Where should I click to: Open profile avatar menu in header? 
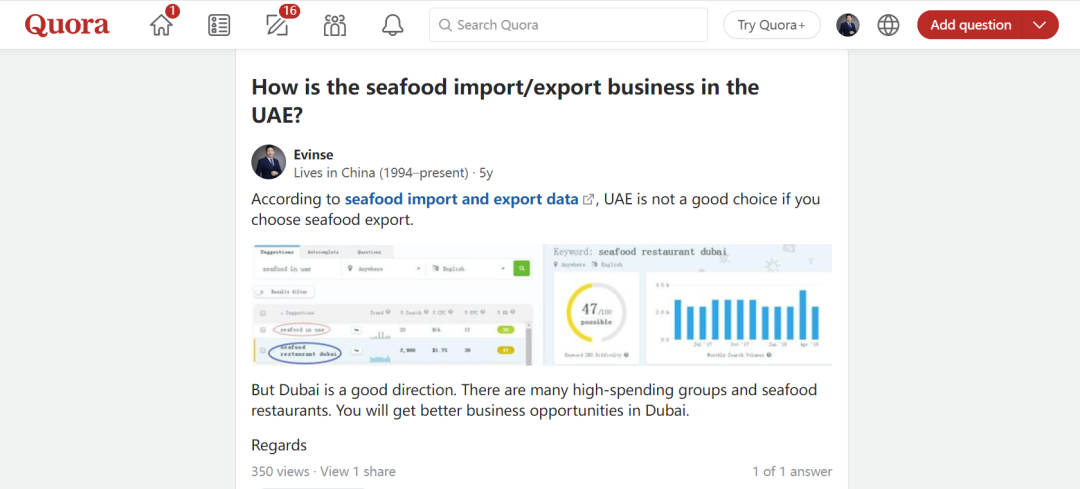[848, 25]
